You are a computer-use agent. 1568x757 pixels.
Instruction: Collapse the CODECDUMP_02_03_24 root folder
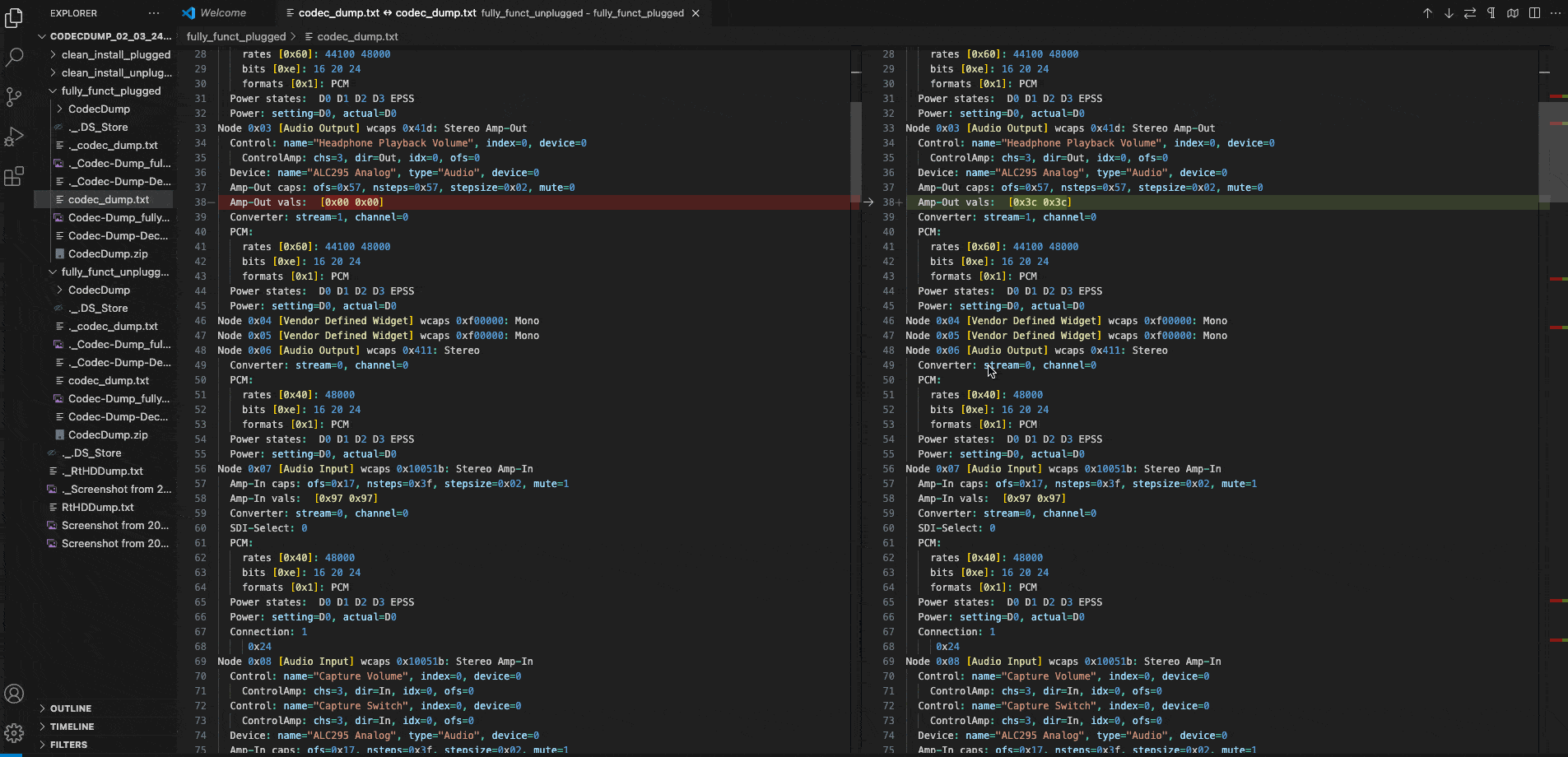(x=105, y=36)
